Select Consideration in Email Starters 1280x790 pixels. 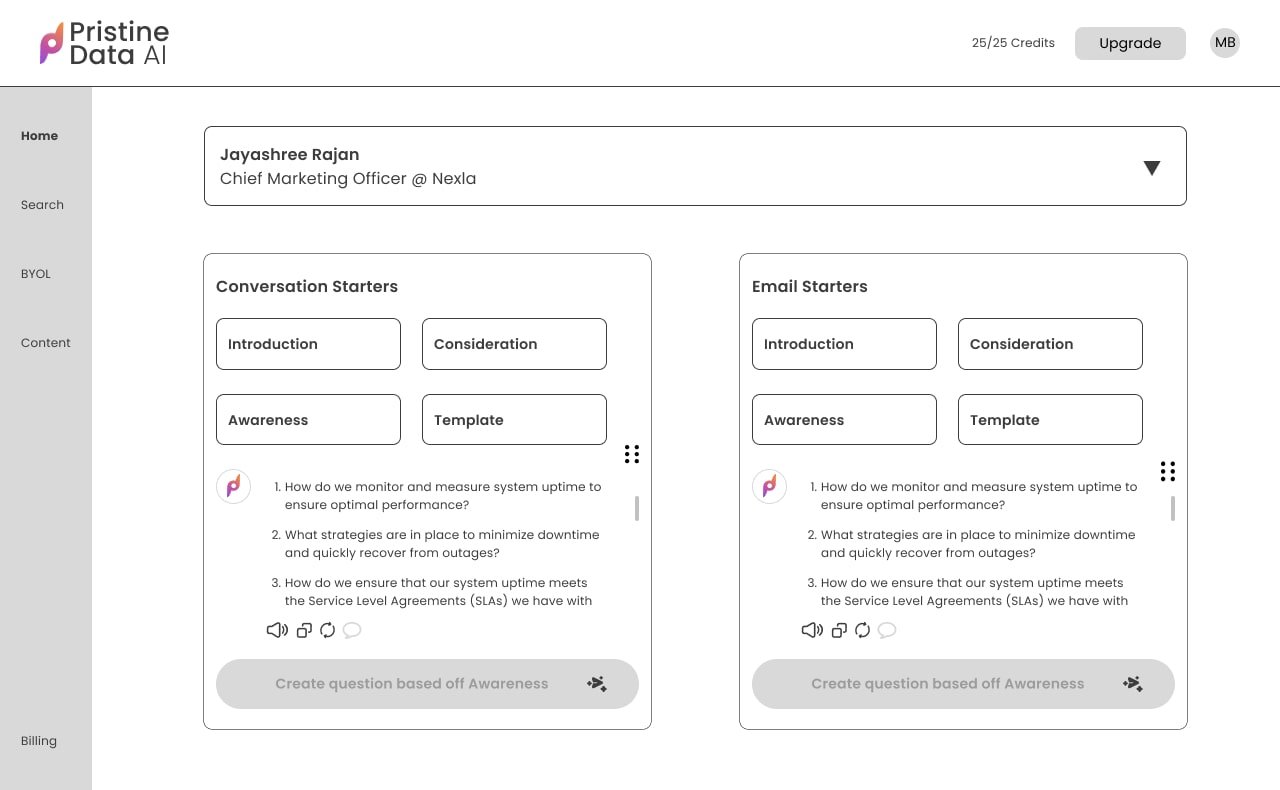point(1050,344)
